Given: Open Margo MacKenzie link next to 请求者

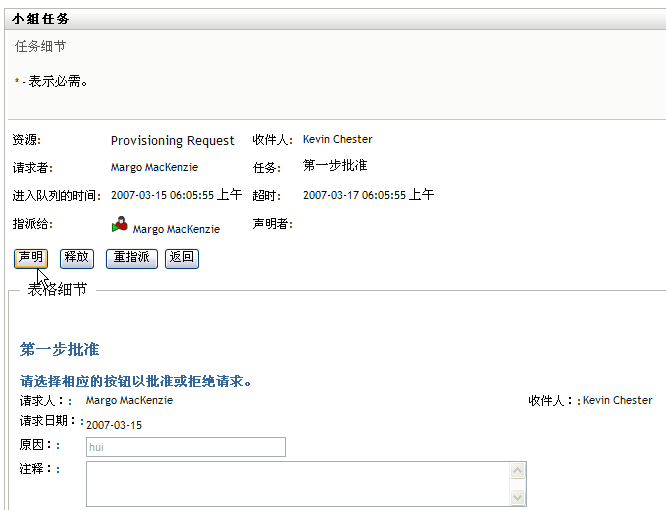Looking at the screenshot, I should click(x=154, y=167).
